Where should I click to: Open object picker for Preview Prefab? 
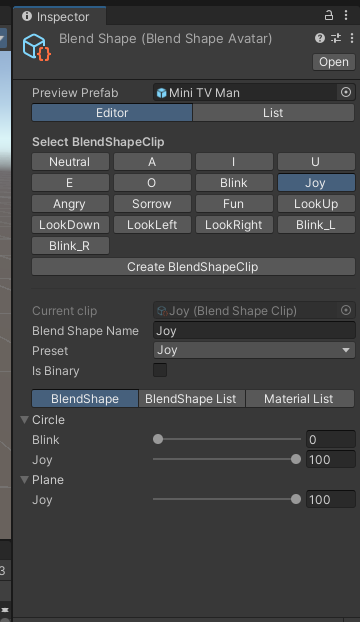346,92
